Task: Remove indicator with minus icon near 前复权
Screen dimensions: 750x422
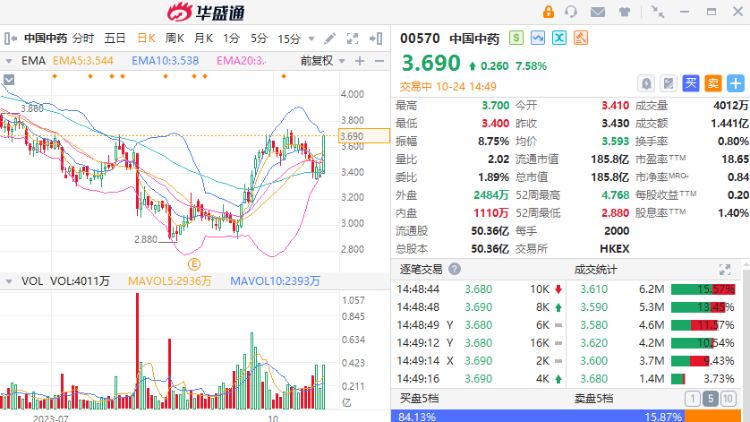Action: pyautogui.click(x=379, y=61)
